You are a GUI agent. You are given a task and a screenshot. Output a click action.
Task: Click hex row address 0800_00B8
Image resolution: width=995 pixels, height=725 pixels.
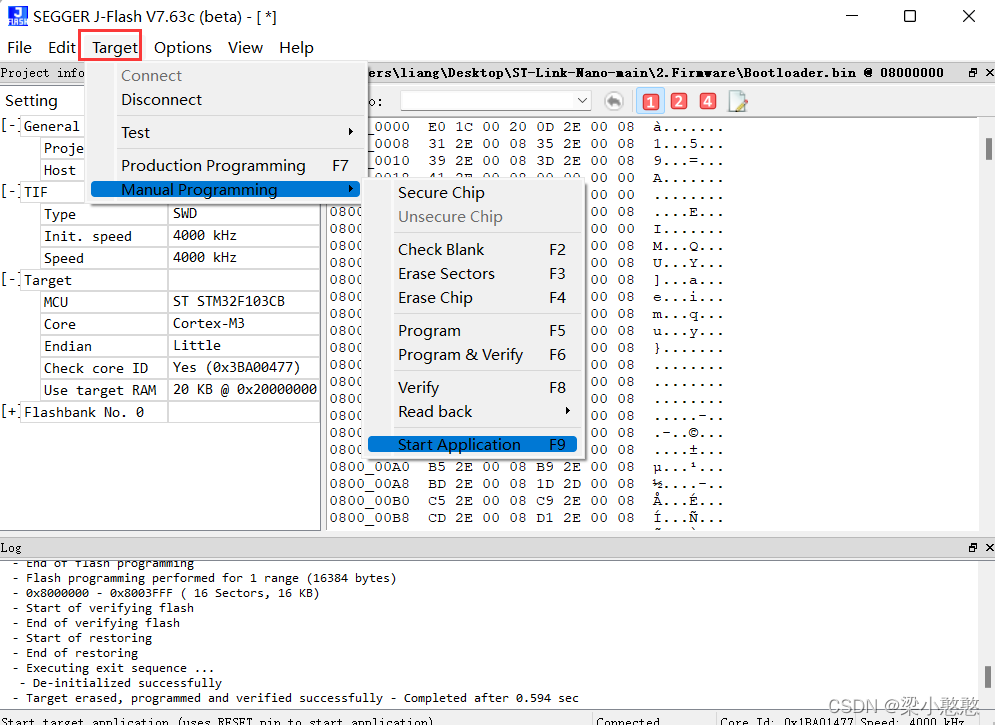tap(369, 518)
